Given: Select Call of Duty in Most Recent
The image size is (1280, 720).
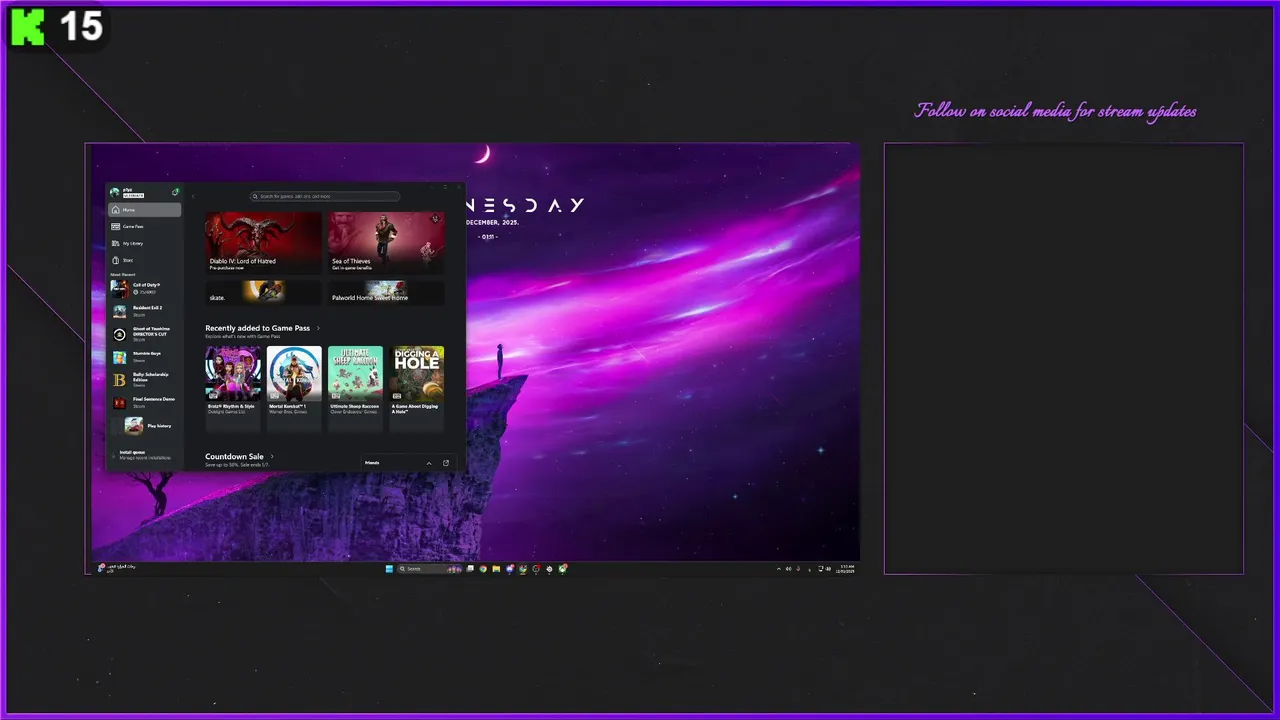Looking at the screenshot, I should [145, 289].
